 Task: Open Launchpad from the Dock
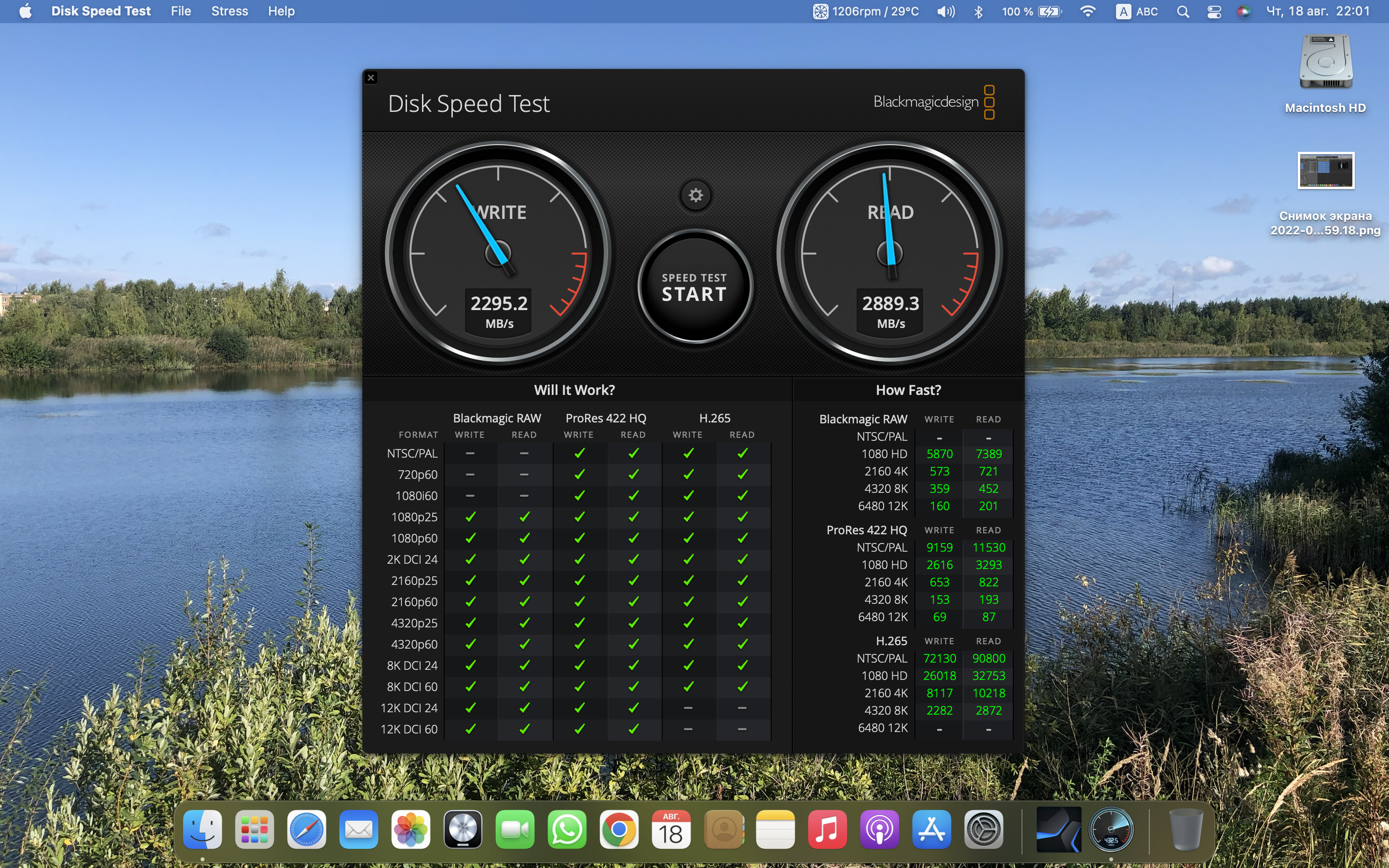[x=254, y=829]
